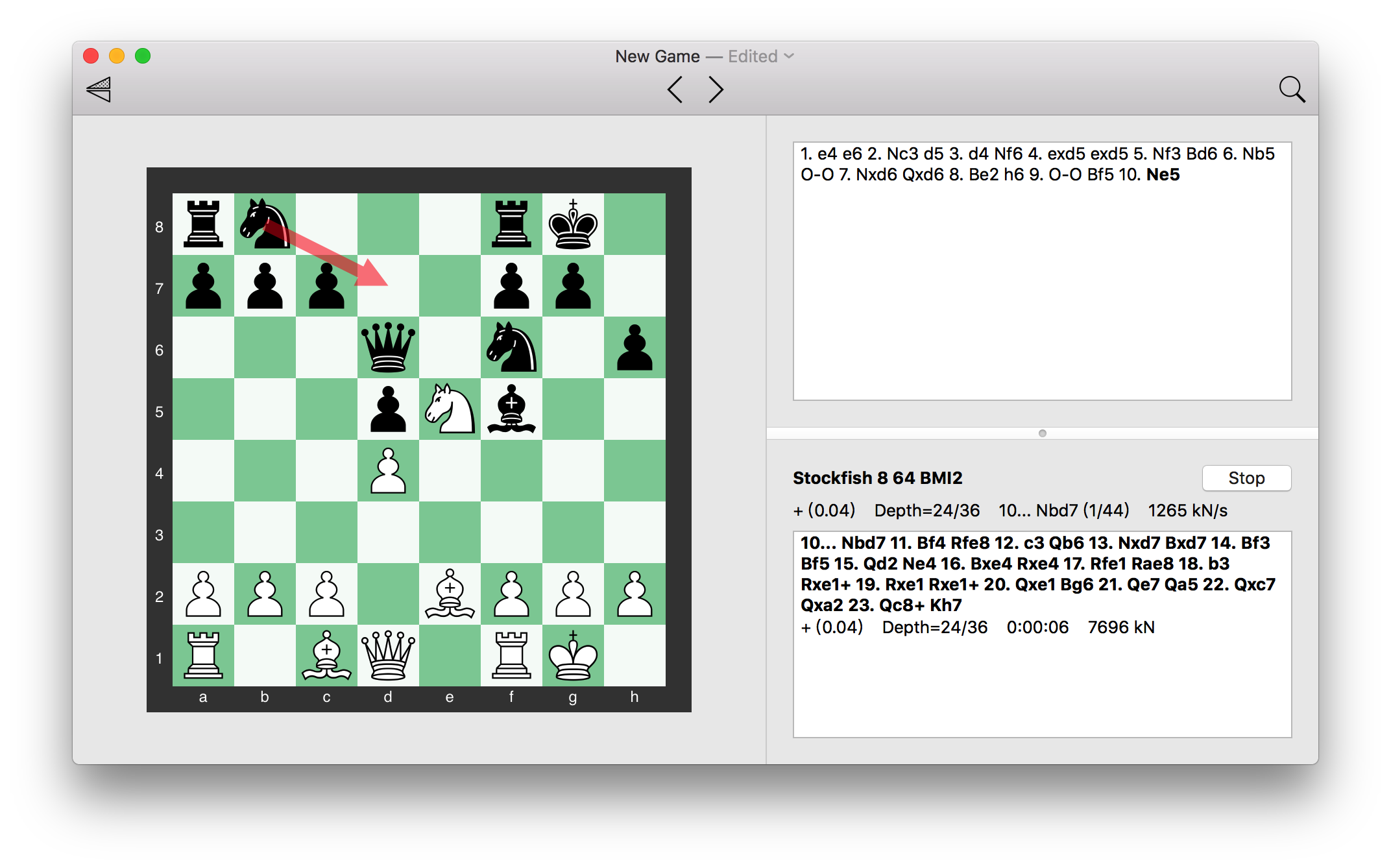The width and height of the screenshot is (1391, 868).
Task: Click the bold Ne5 move in notation
Action: coord(1163,175)
